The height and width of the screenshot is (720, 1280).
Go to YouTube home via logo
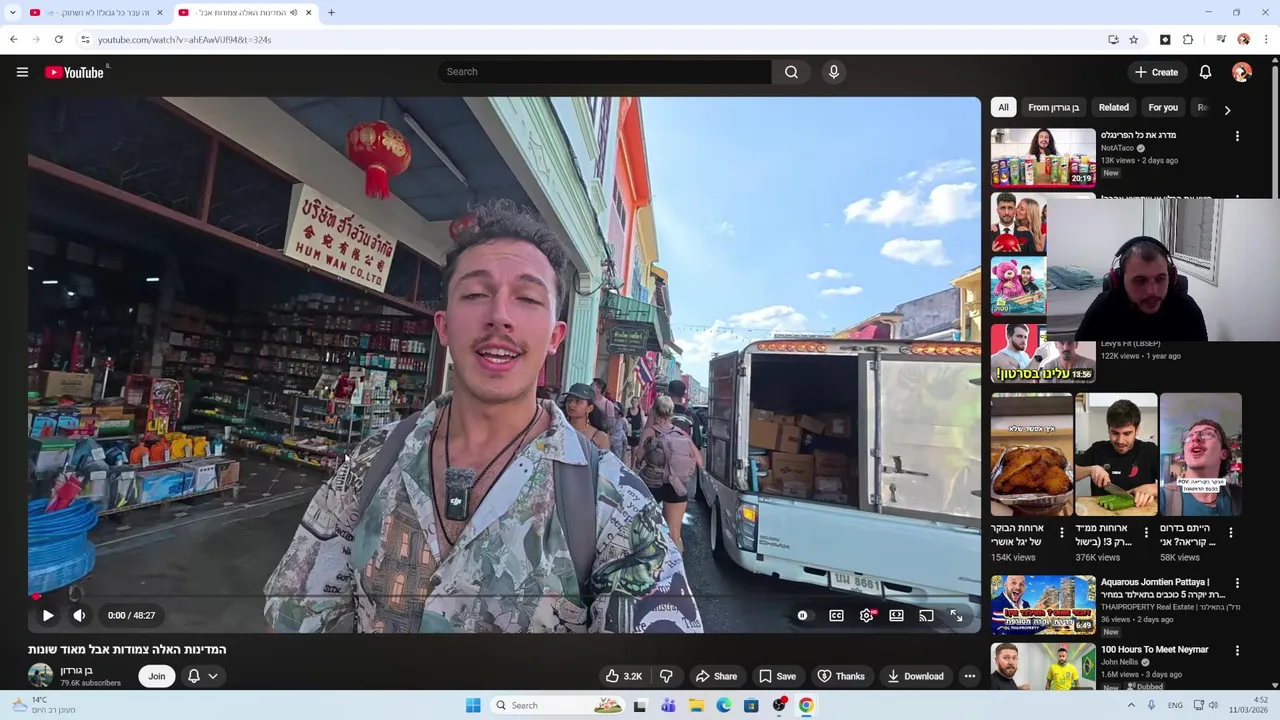[74, 72]
